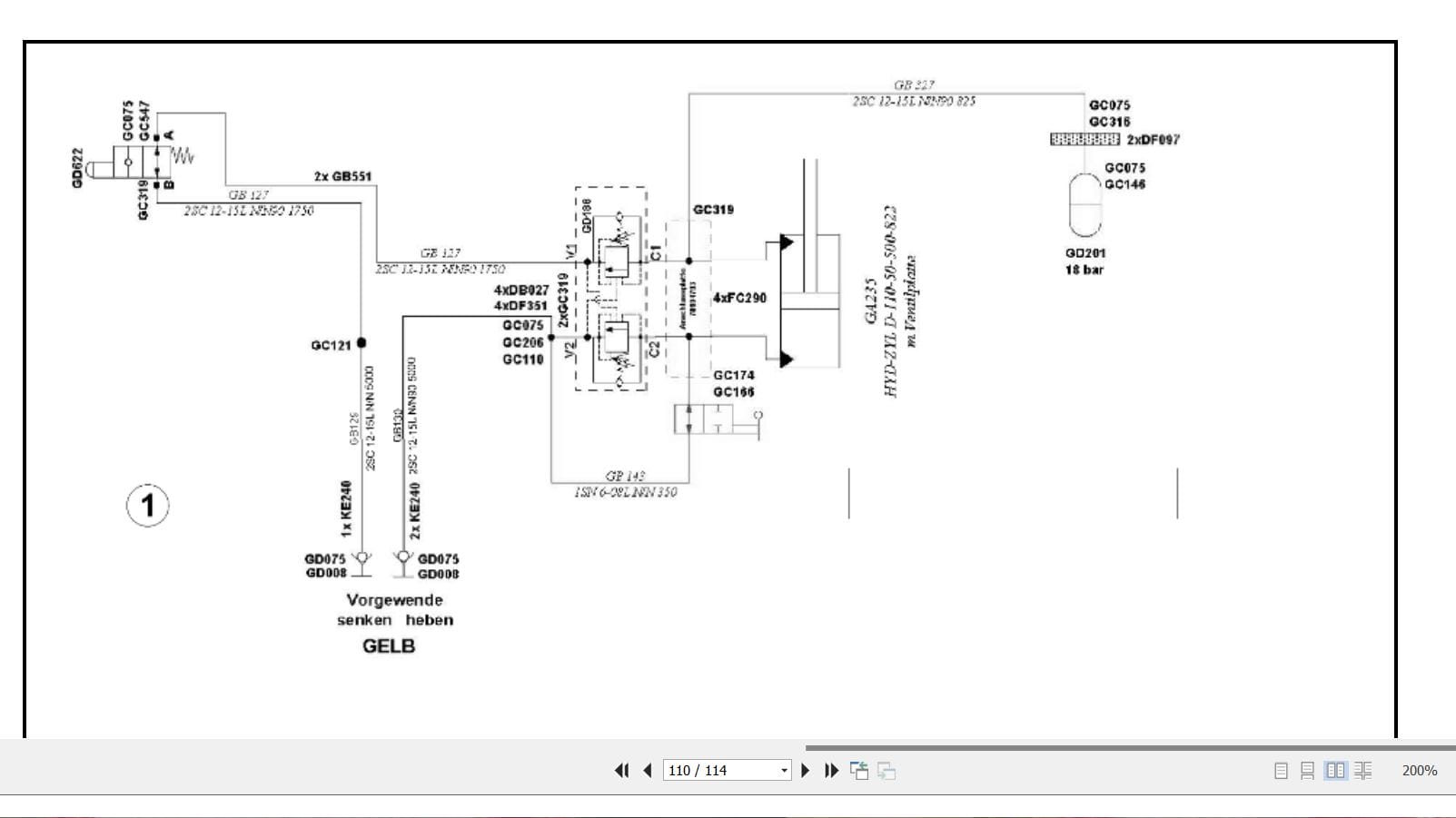Click the GD622 valve label
The height and width of the screenshot is (818, 1456).
coord(77,168)
